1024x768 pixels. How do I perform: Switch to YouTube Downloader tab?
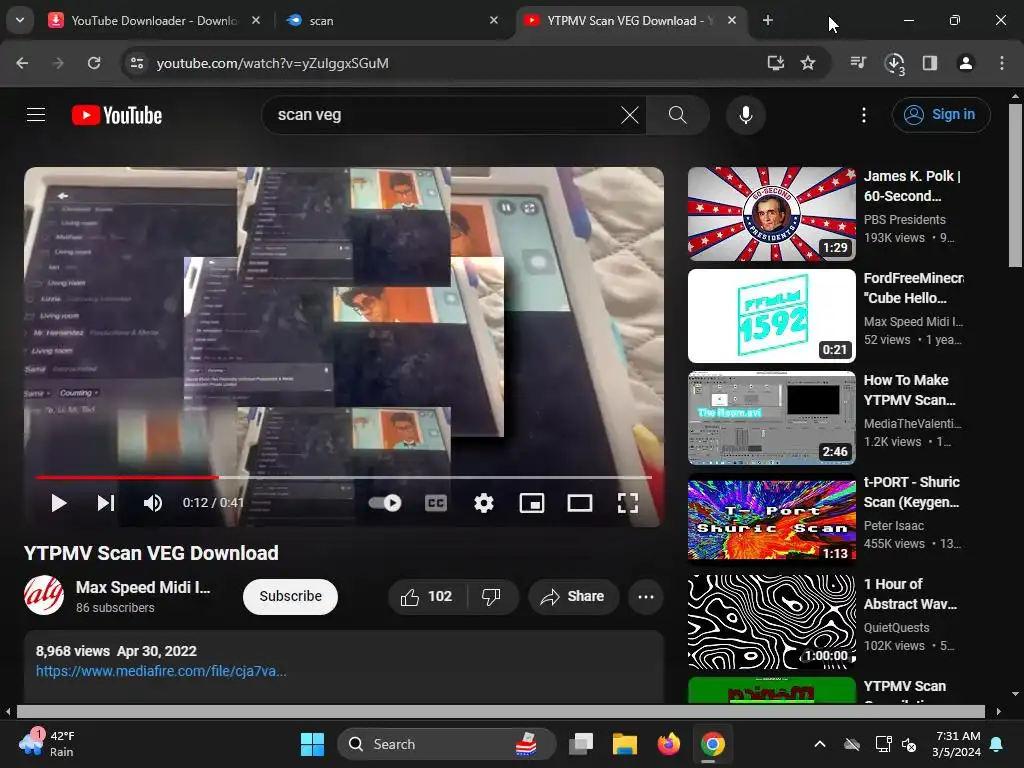pyautogui.click(x=155, y=21)
